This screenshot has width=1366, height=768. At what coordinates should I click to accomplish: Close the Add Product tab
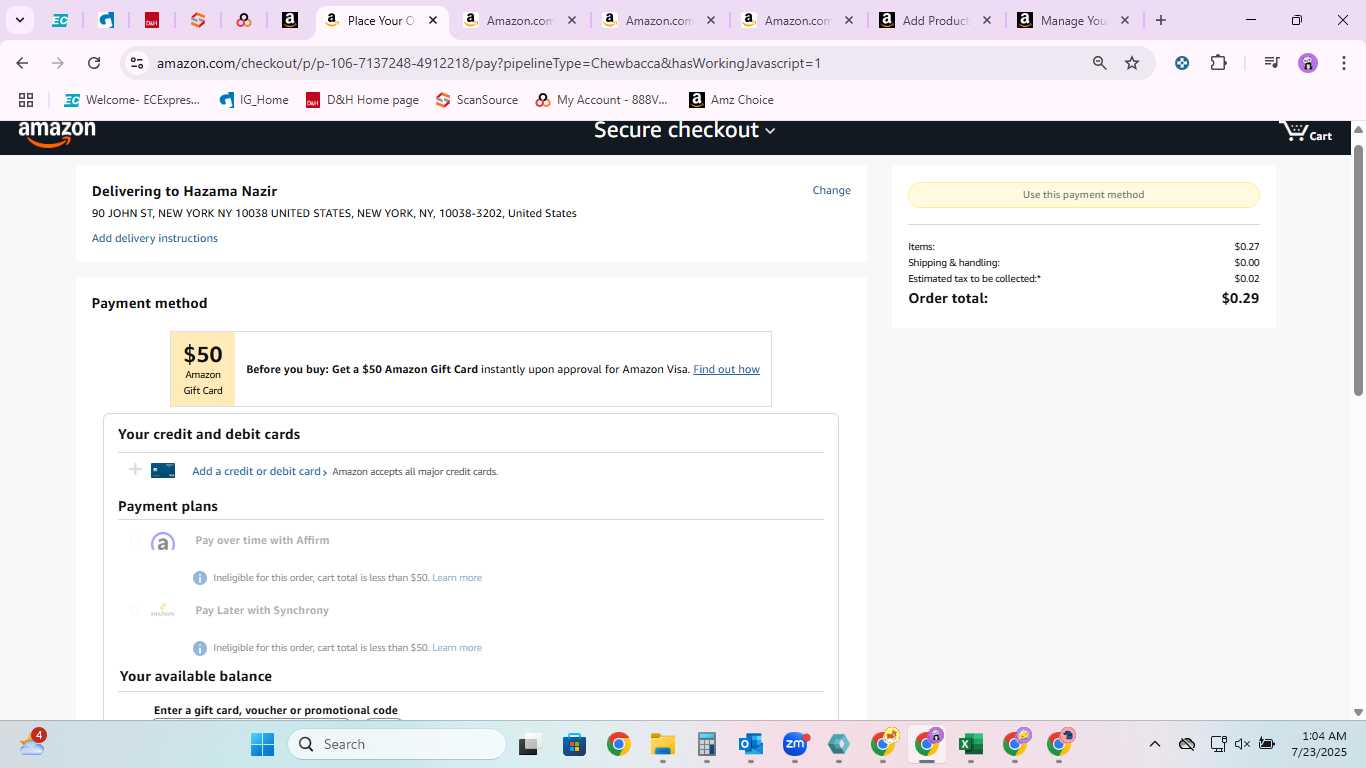[x=986, y=20]
